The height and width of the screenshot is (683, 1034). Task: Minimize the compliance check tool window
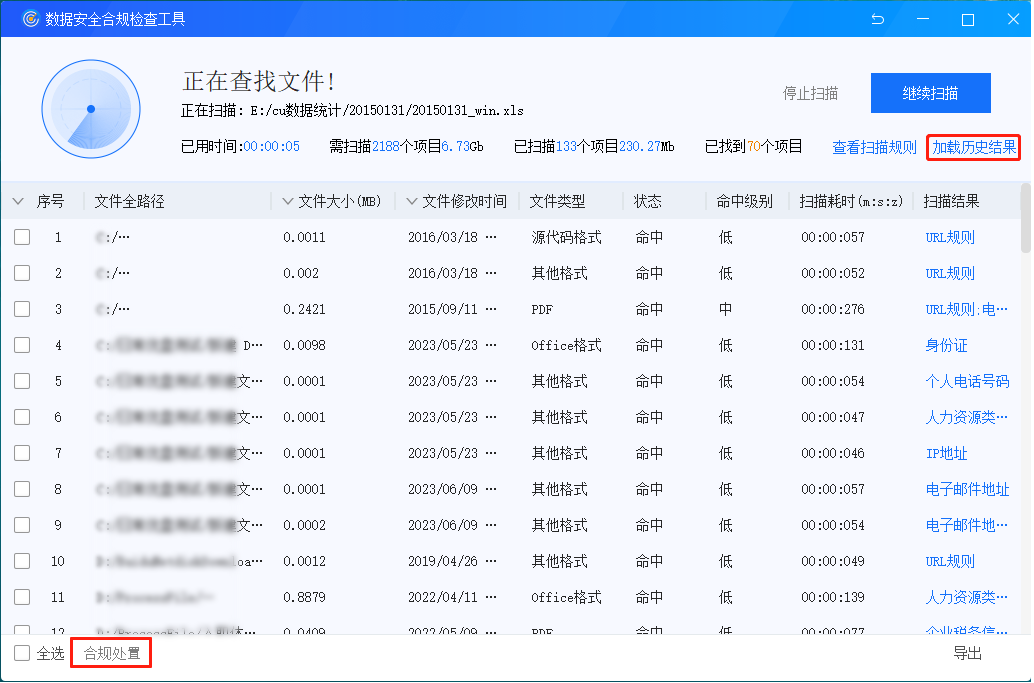pos(923,19)
